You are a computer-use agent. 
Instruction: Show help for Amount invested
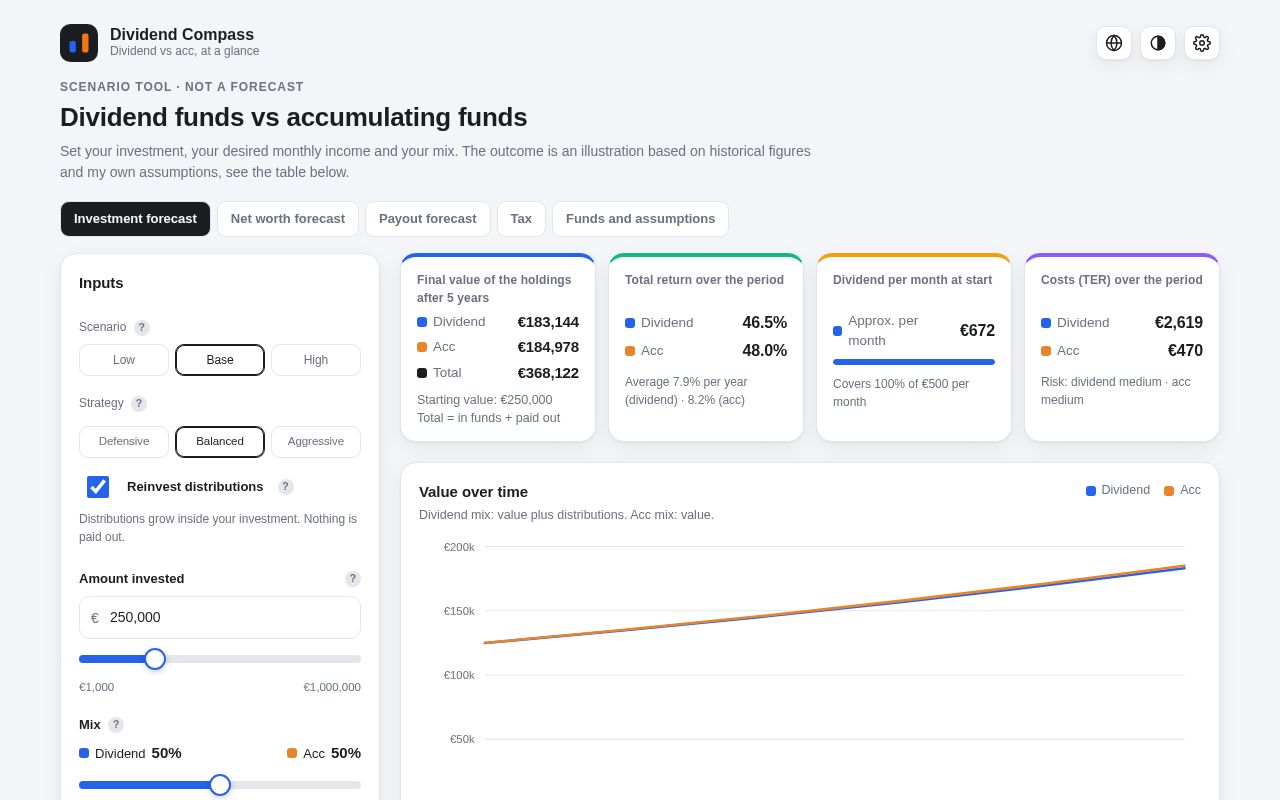pyautogui.click(x=353, y=579)
